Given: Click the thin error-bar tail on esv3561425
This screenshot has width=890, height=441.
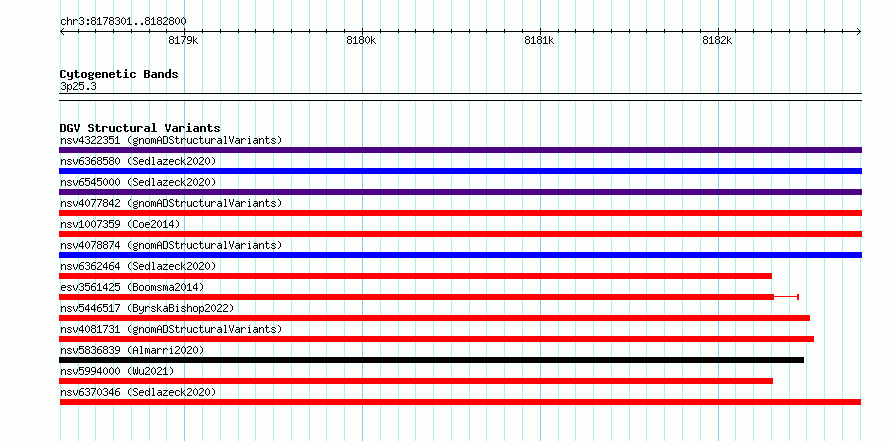Looking at the screenshot, I should [786, 297].
